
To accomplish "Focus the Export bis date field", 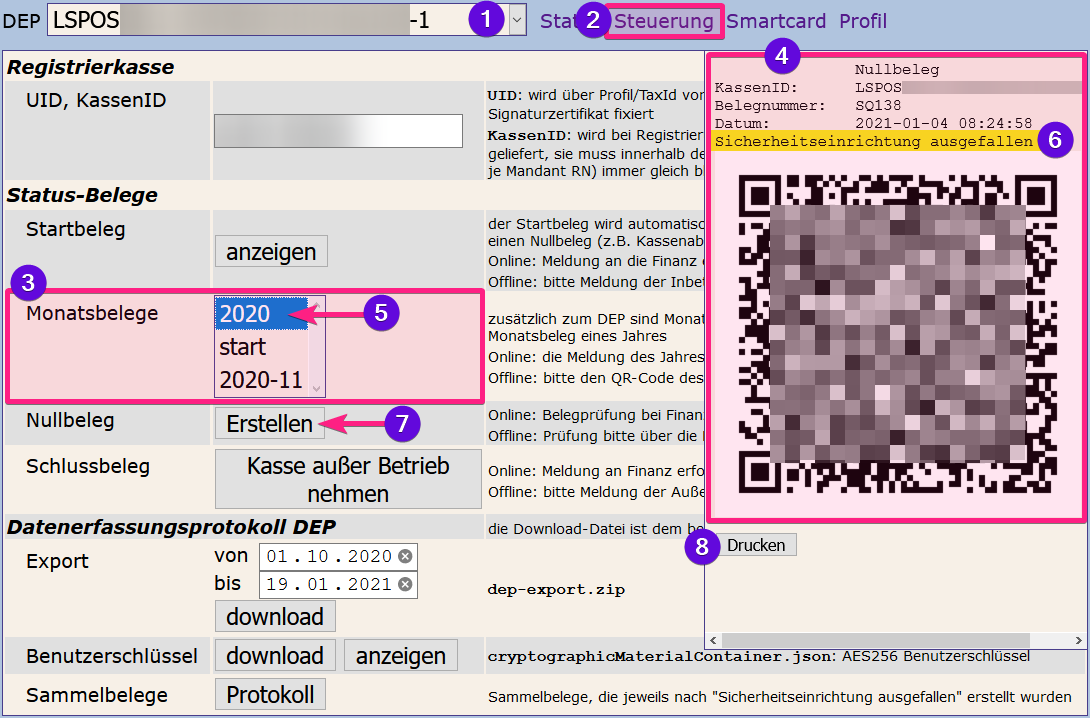I will pos(338,584).
